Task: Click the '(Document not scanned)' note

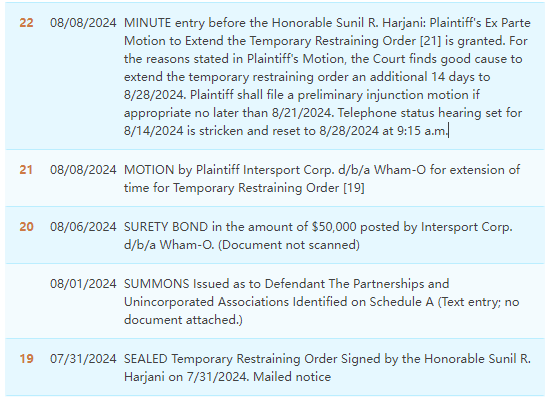Action: (x=289, y=245)
